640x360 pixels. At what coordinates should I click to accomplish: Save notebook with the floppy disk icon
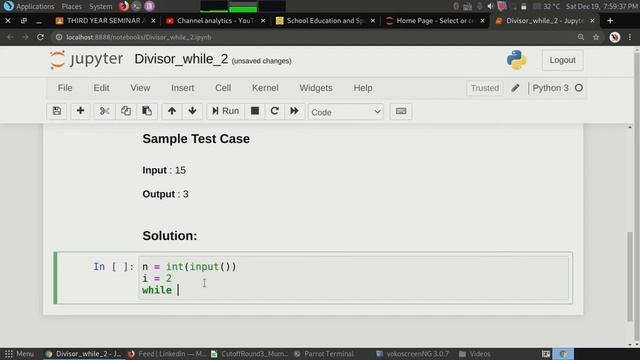click(x=57, y=111)
